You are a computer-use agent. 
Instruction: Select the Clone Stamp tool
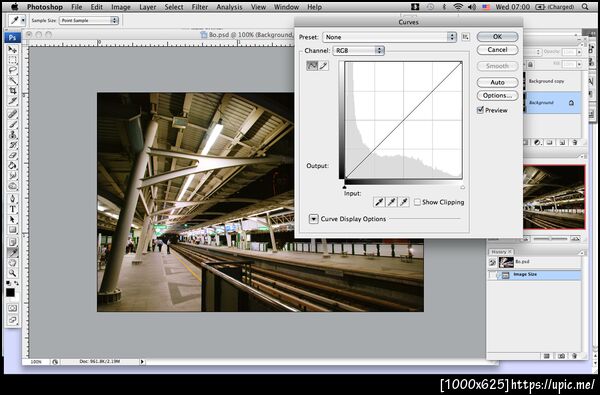[x=13, y=135]
